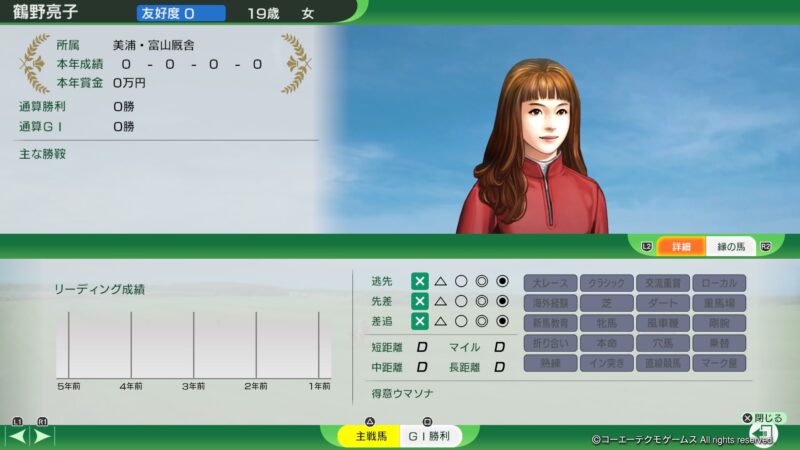Screen dimensions: 800x450
Task: Click the 折り合い skill badge
Action: [x=551, y=343]
